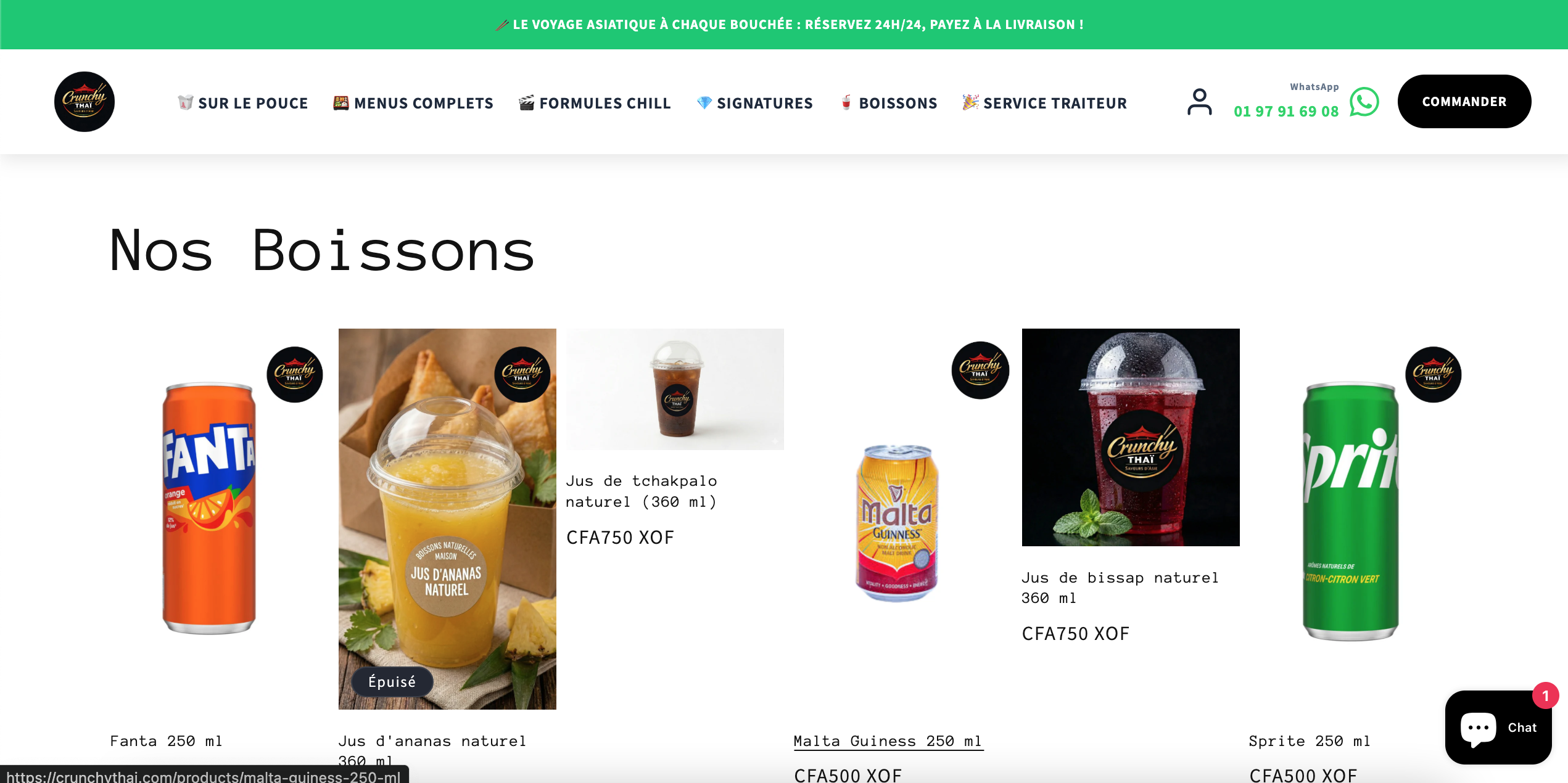This screenshot has width=1568, height=783.
Task: Click the Jus d'ananas naturel product photo
Action: [447, 519]
